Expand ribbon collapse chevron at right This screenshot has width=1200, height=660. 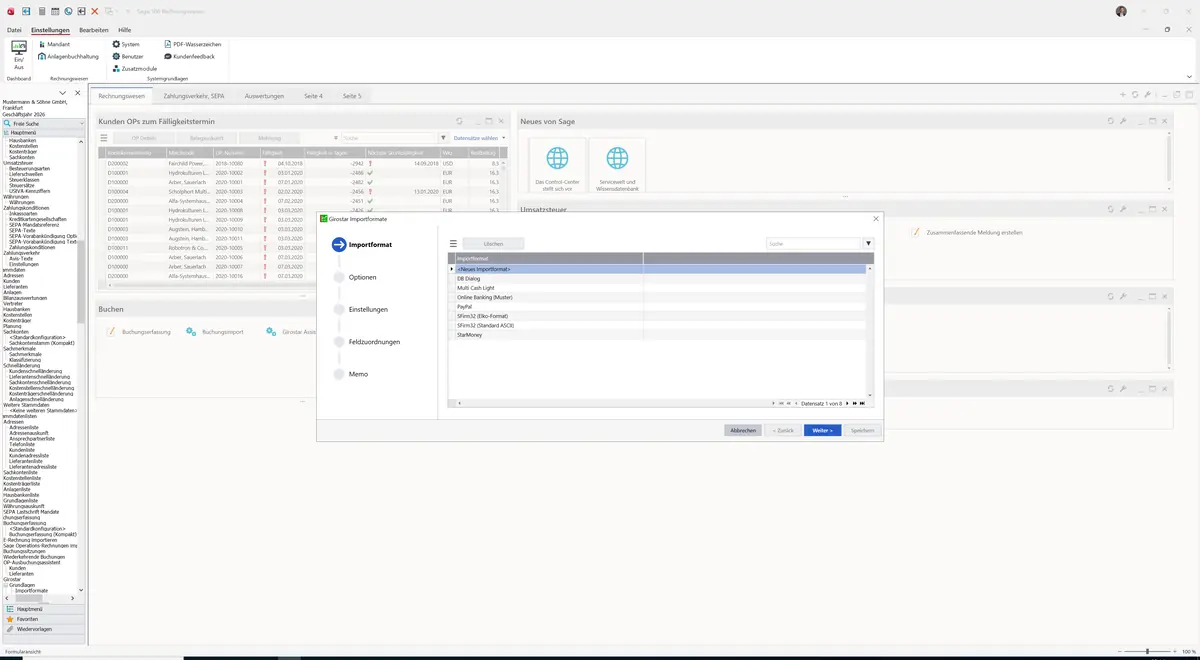point(1190,76)
